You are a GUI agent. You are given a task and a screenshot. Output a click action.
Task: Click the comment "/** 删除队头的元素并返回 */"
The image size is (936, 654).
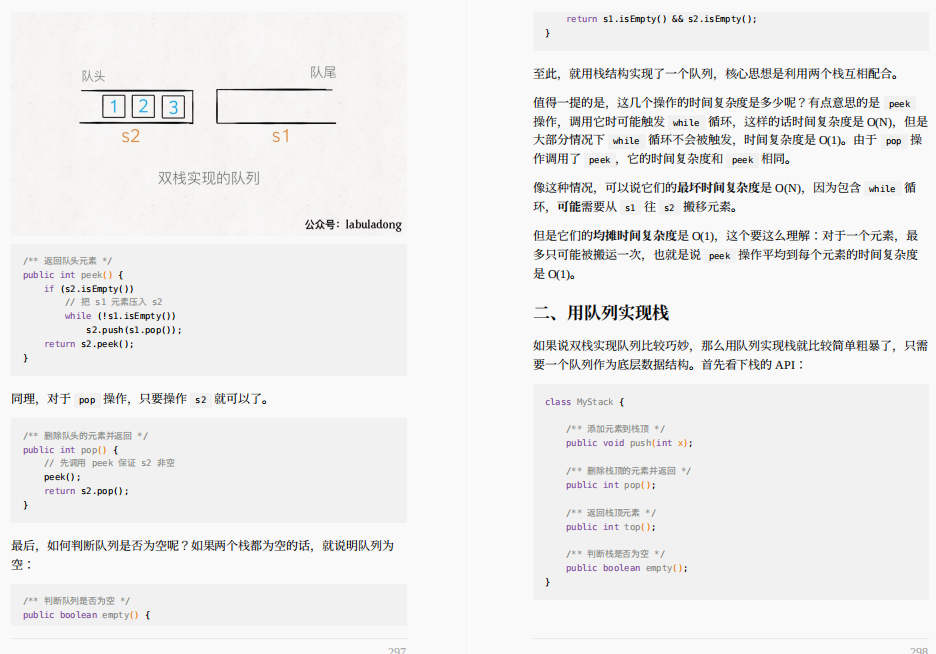[x=85, y=436]
